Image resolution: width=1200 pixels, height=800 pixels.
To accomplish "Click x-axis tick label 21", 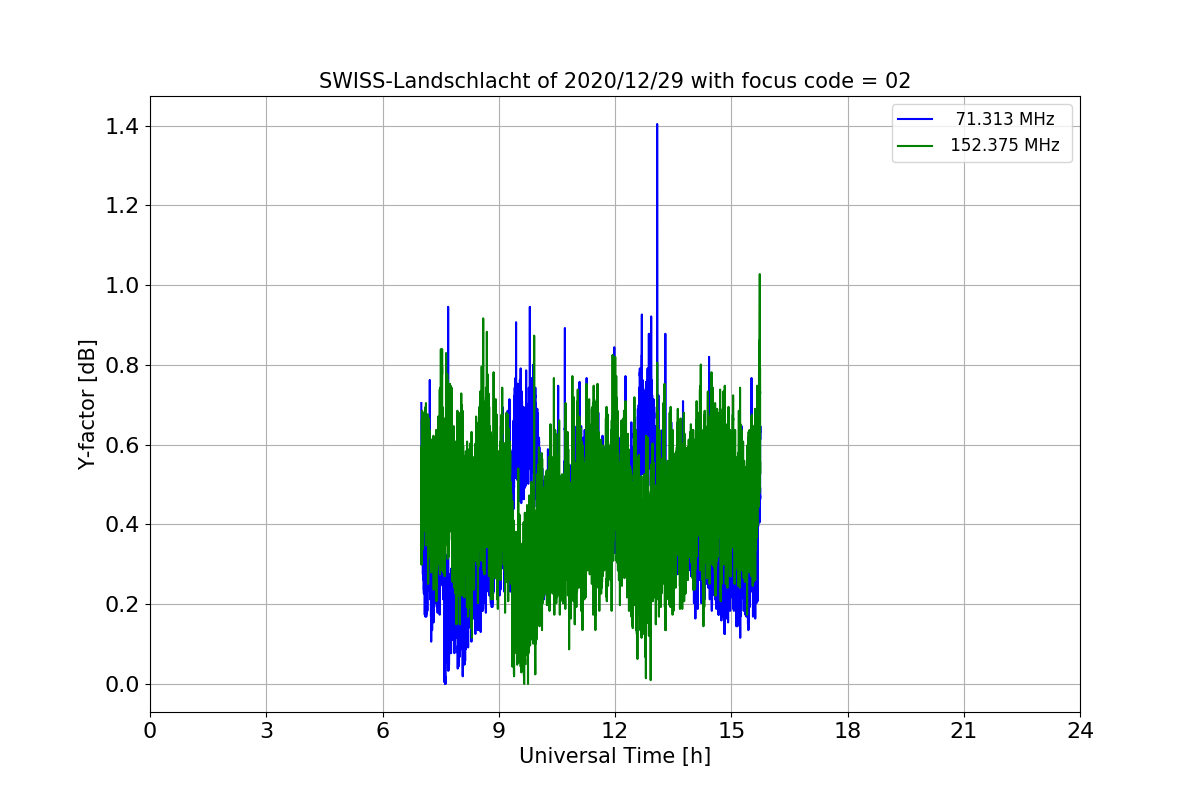I will coord(964,731).
